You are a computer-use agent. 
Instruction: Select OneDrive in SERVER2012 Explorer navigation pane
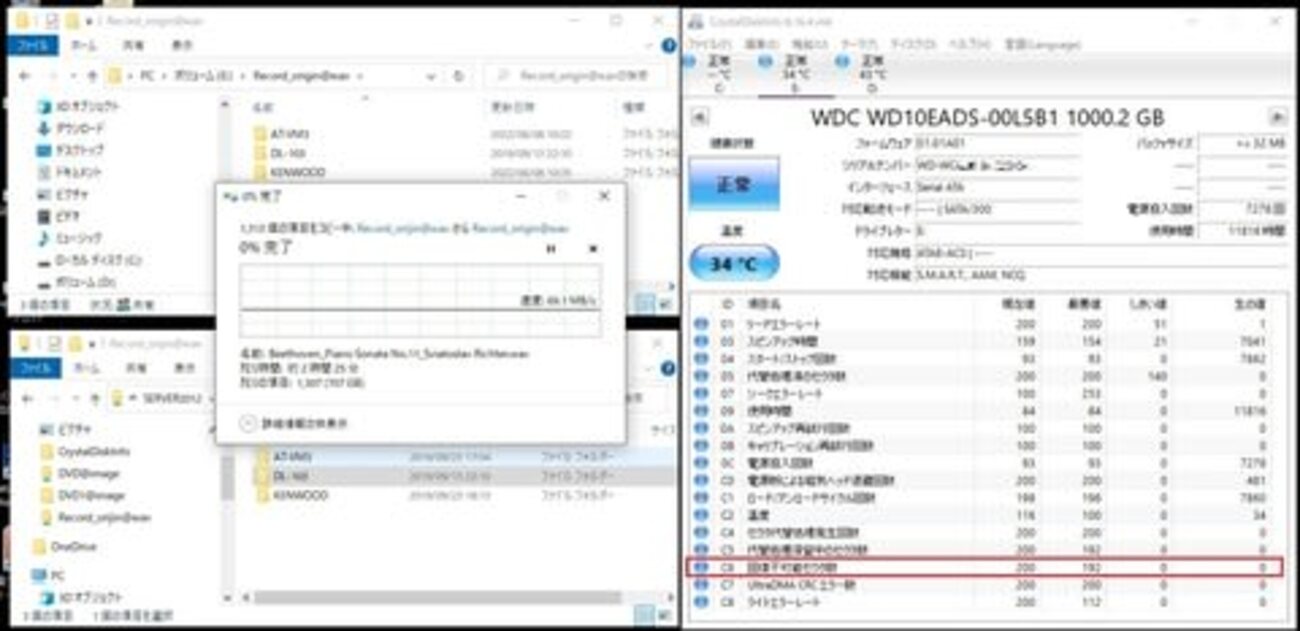click(63, 546)
